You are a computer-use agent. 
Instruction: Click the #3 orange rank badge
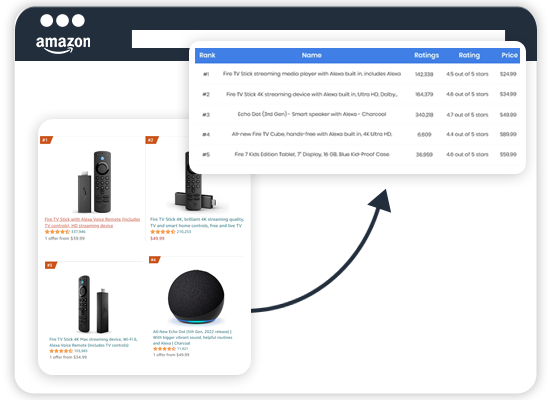[51, 265]
